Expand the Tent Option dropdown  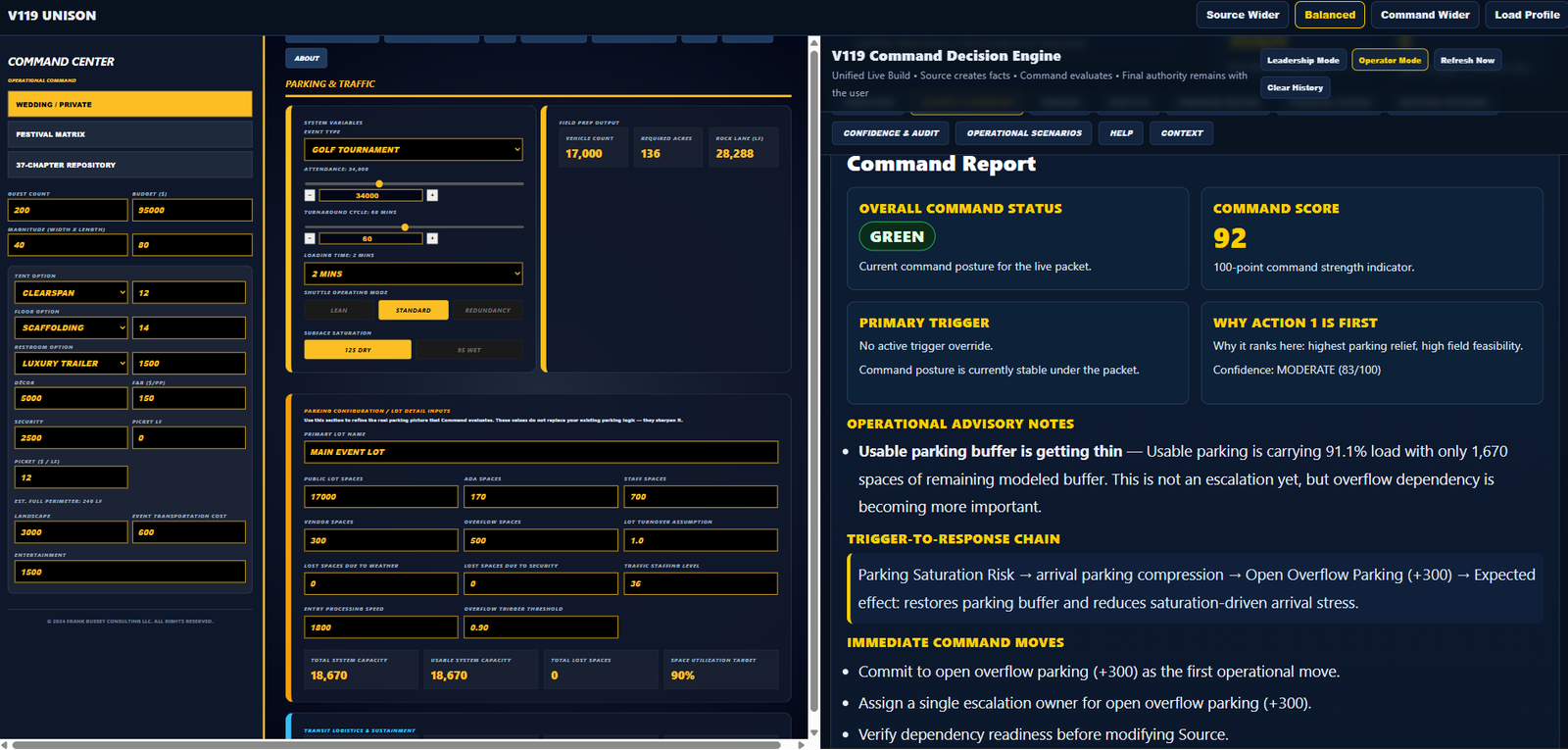[x=72, y=292]
